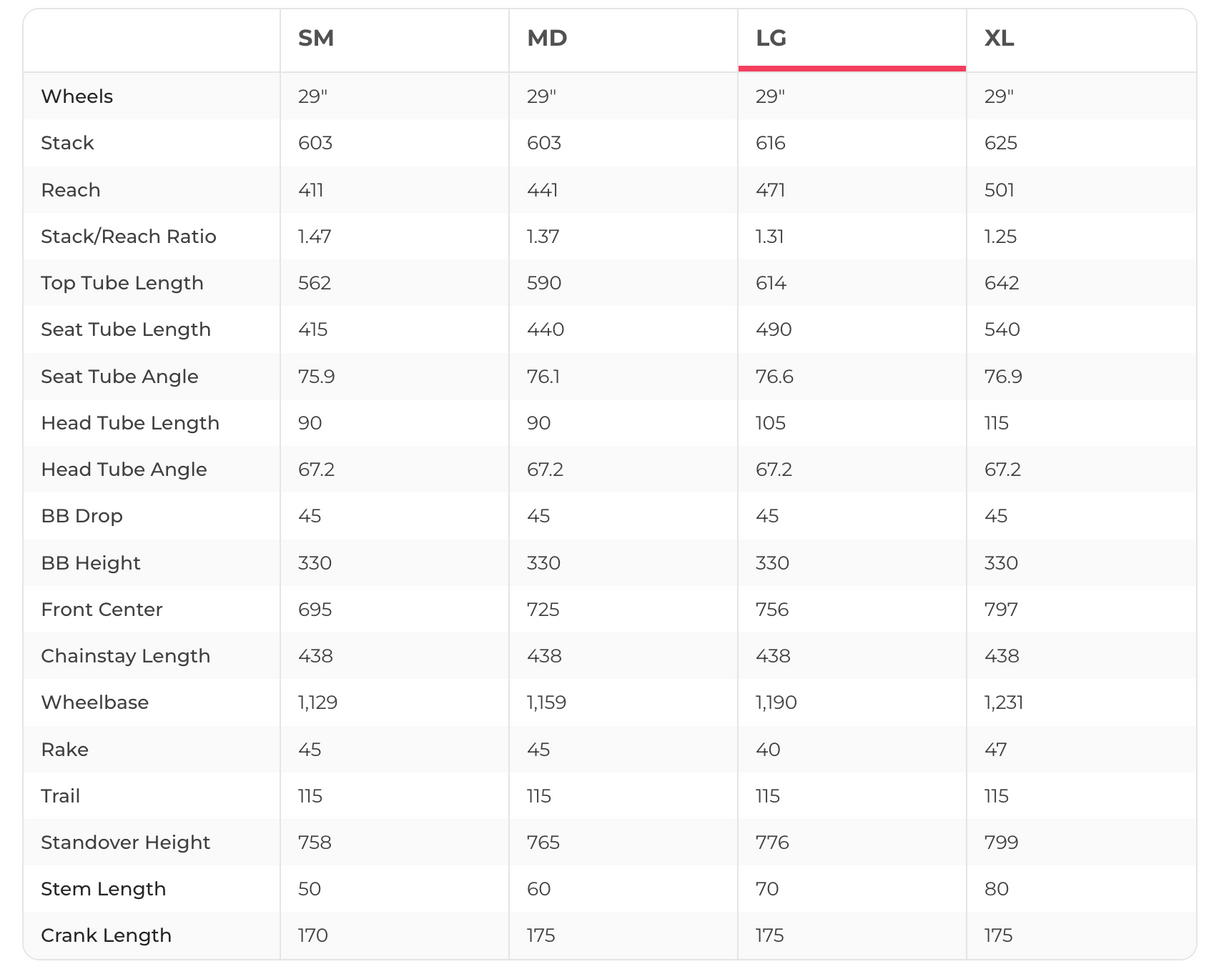Click the XL Wheelbase value 1,231
This screenshot has width=1214, height=979.
1003,703
